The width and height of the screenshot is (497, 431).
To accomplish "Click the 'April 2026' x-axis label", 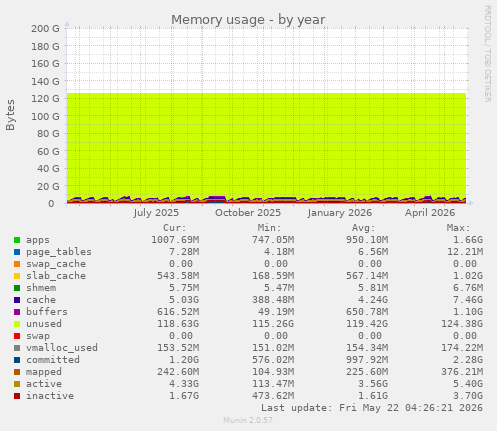I will click(430, 213).
